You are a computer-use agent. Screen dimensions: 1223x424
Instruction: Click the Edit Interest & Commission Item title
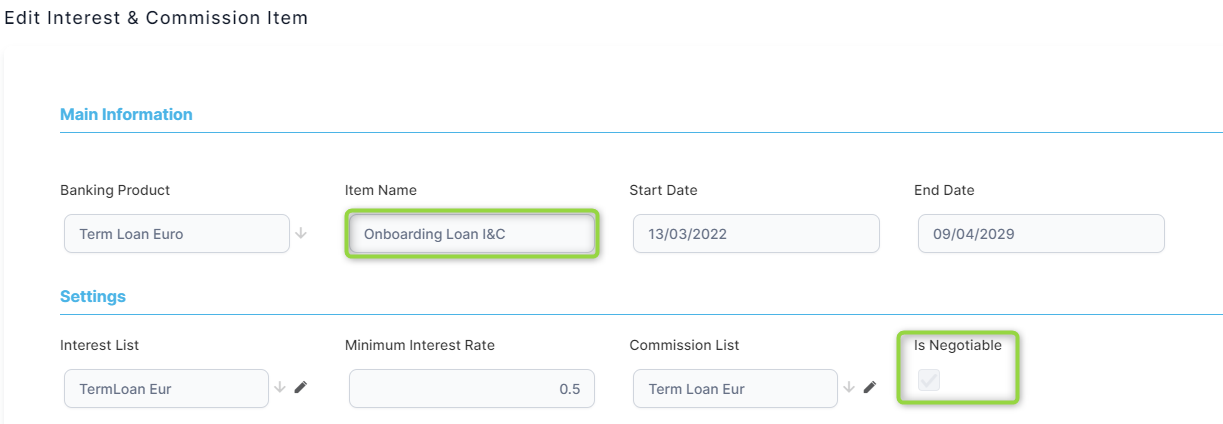click(156, 18)
